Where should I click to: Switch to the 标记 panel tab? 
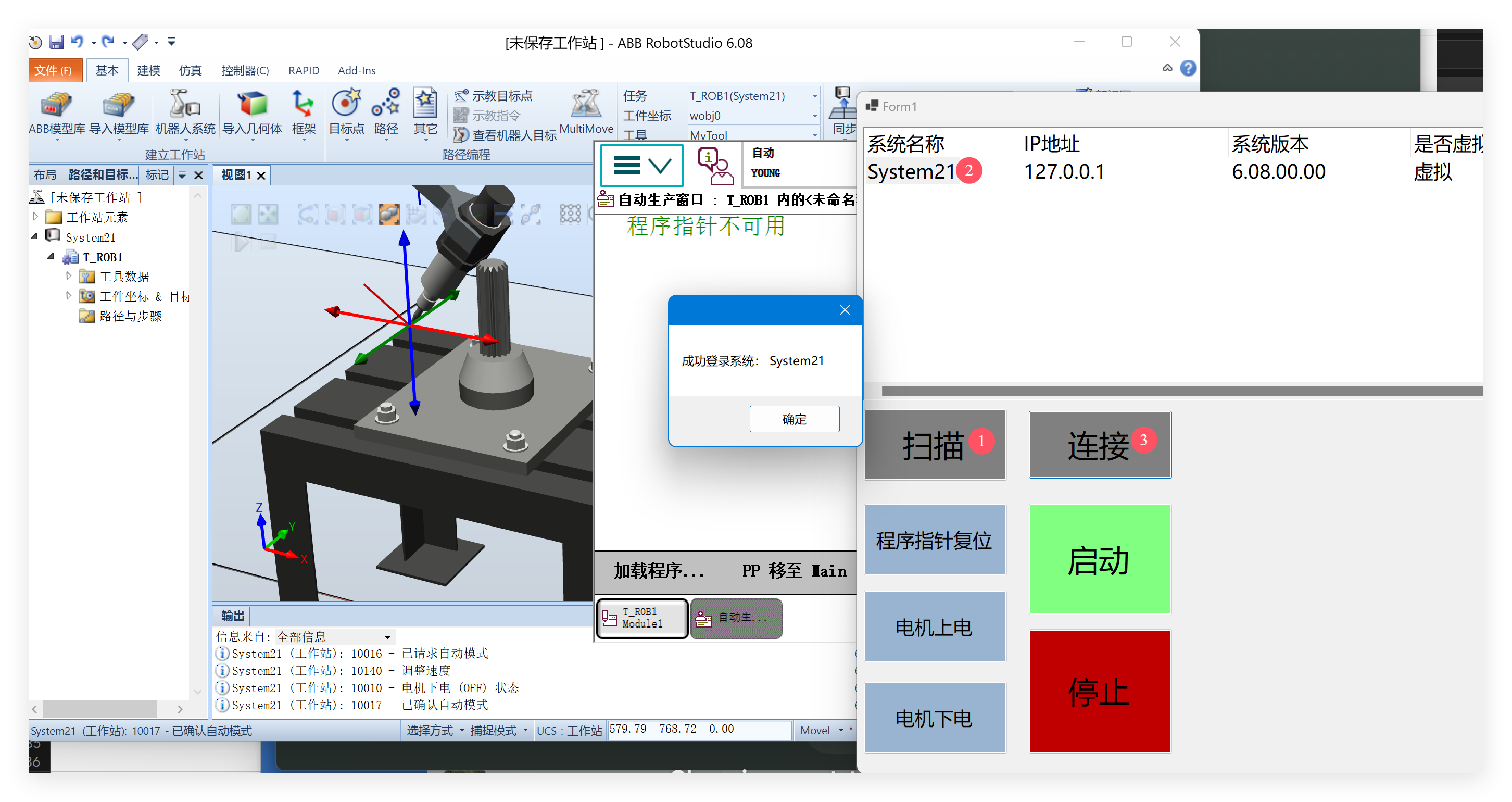tap(157, 175)
